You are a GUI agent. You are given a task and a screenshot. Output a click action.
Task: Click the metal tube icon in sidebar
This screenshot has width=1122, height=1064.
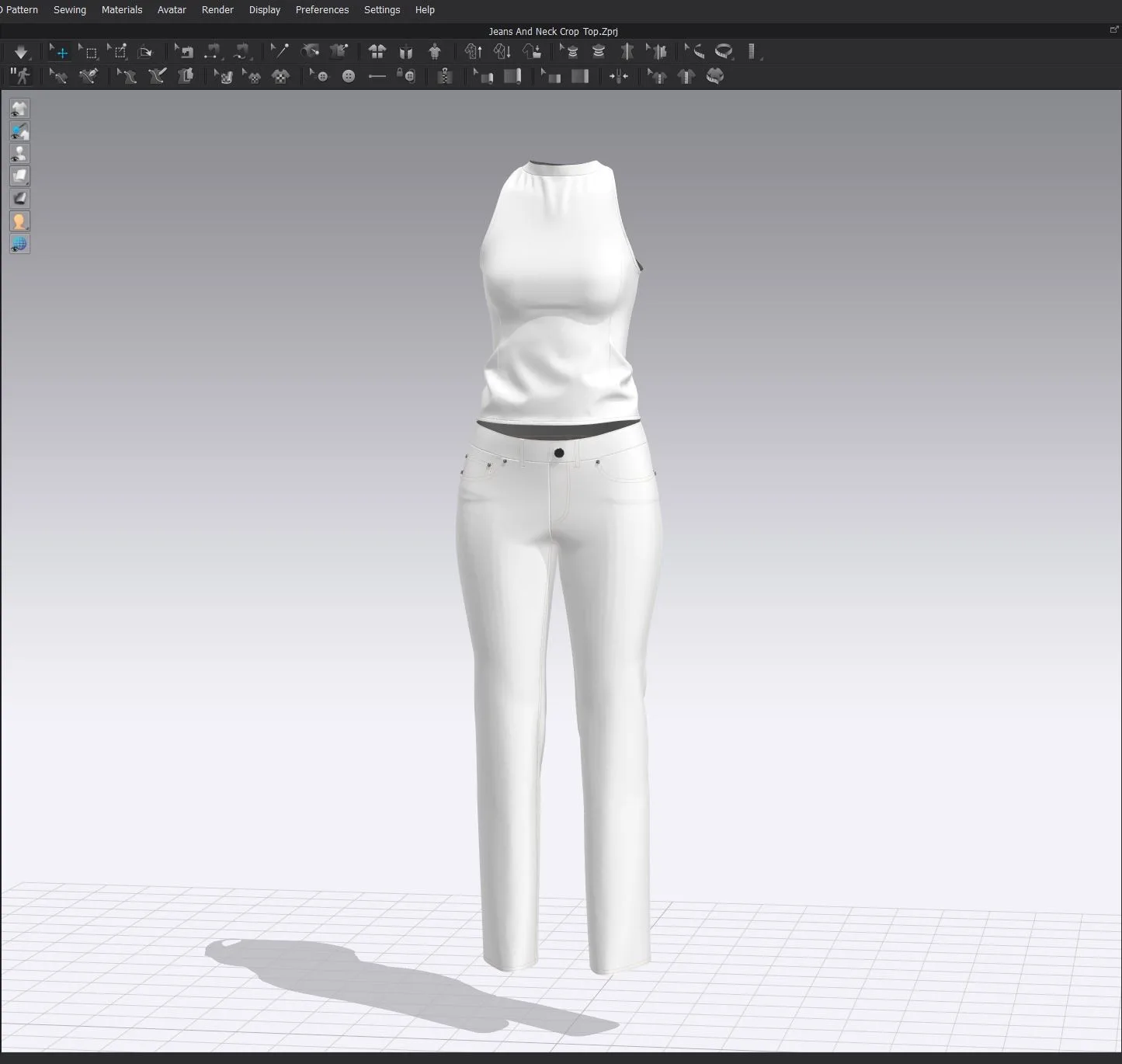click(19, 199)
